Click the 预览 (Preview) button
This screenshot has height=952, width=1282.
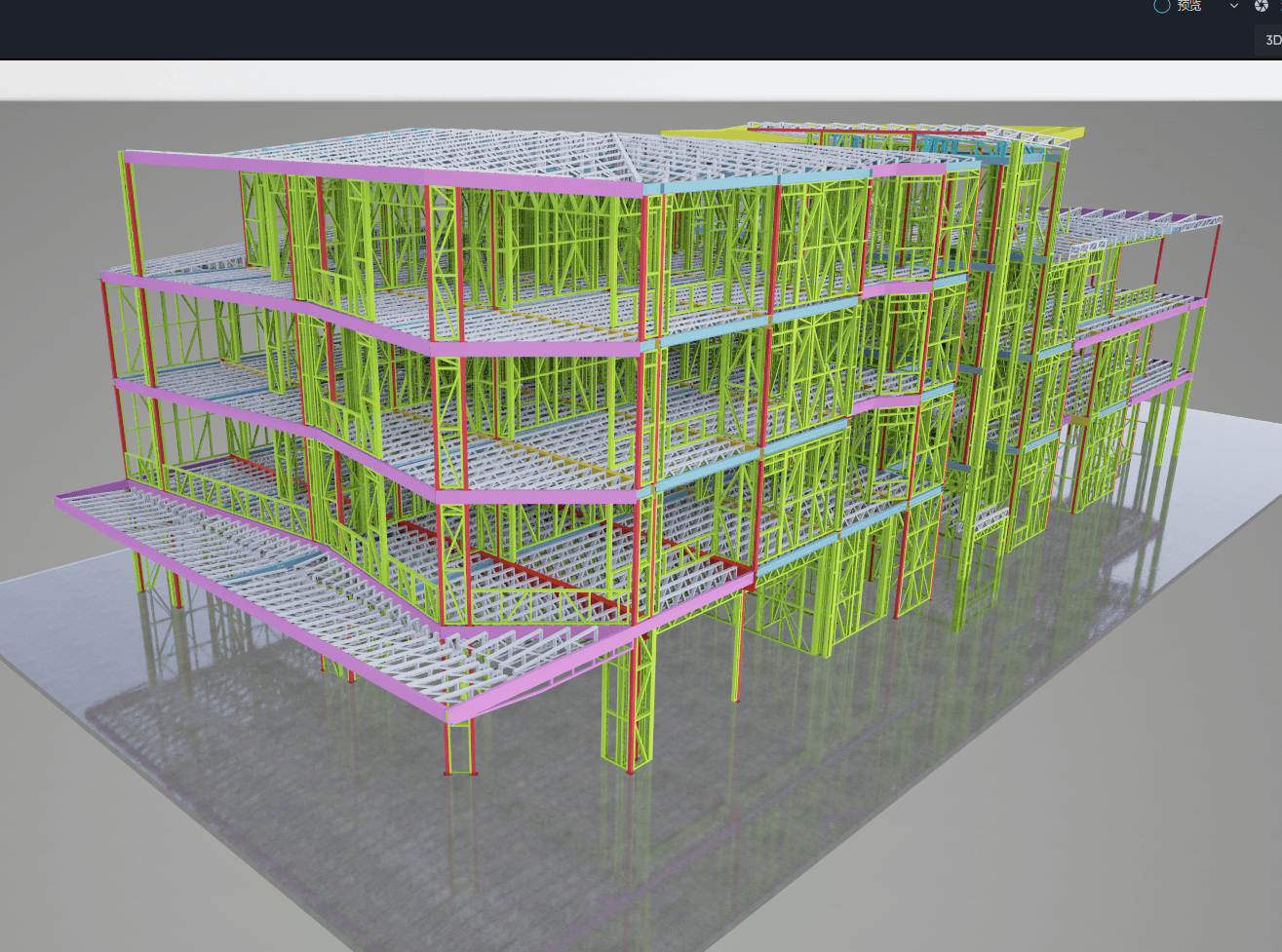[1178, 6]
